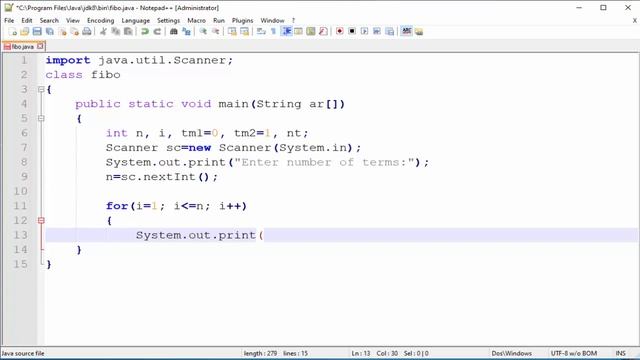Open the Replace dialog icon
This screenshot has height=360, width=640.
186,31
